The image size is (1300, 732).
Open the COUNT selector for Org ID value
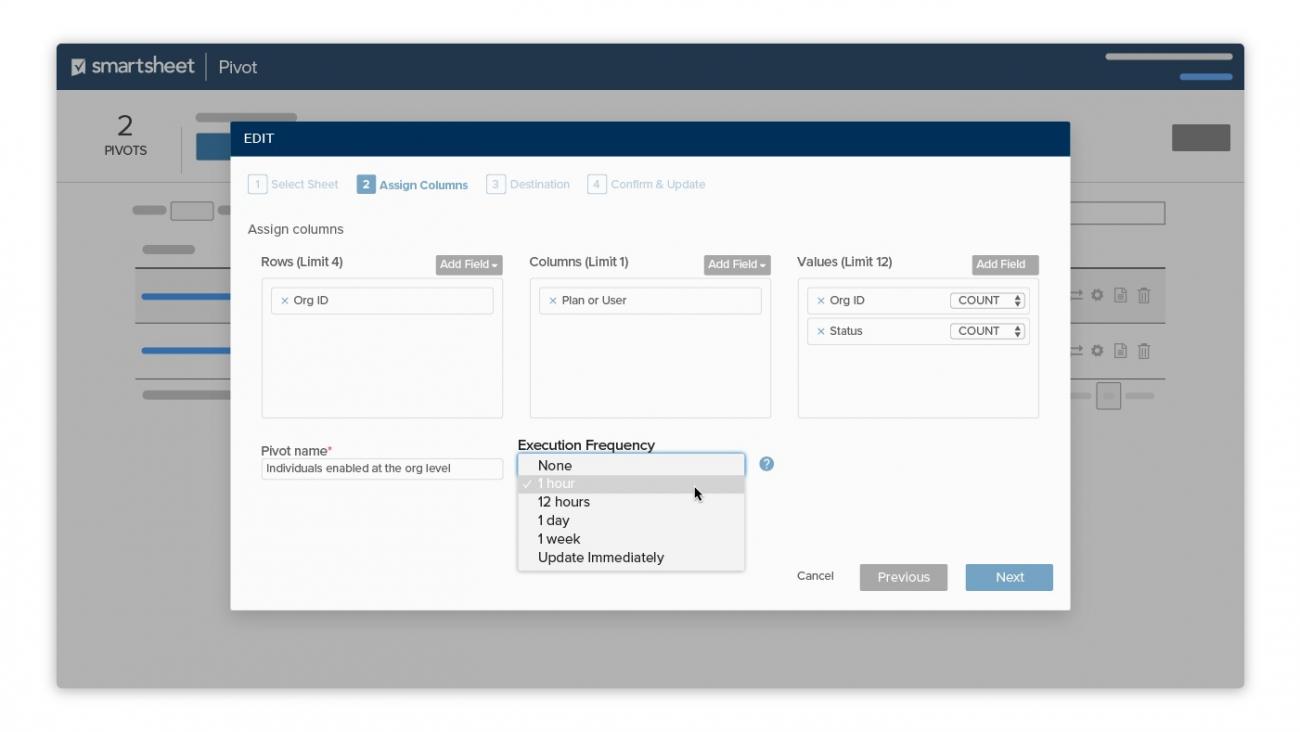988,300
